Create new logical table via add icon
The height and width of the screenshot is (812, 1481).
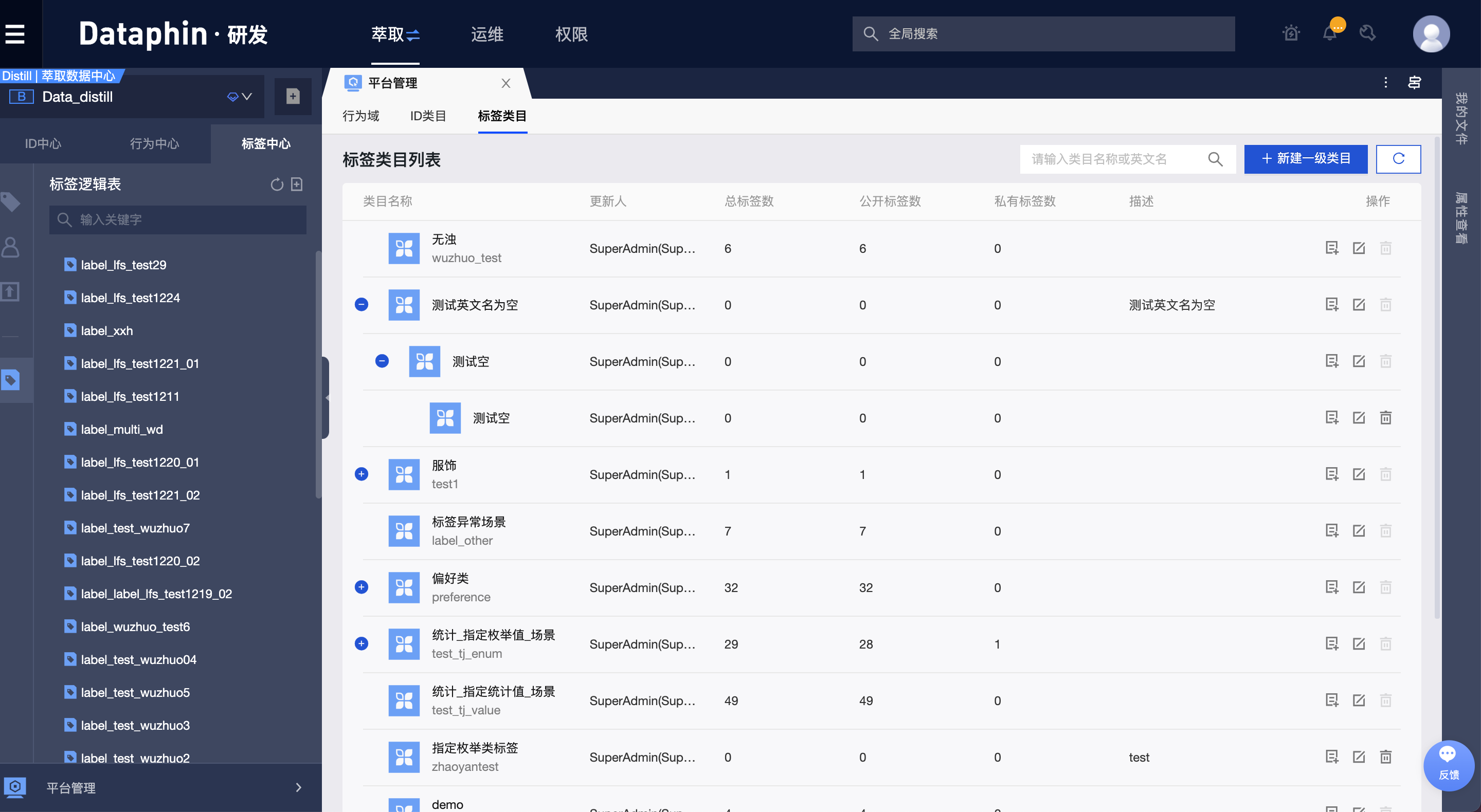click(x=297, y=184)
